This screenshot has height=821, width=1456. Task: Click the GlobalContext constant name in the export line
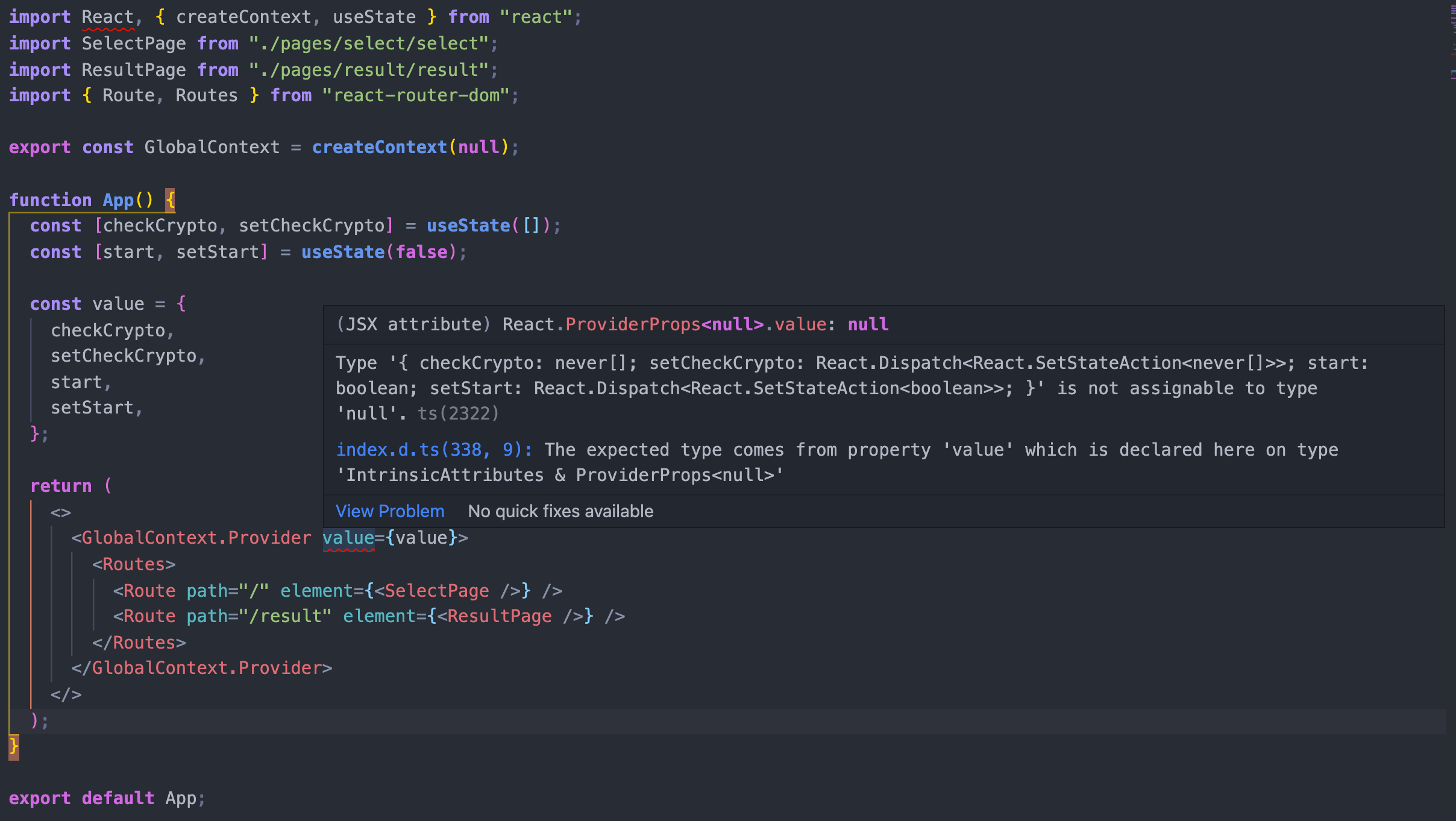212,147
